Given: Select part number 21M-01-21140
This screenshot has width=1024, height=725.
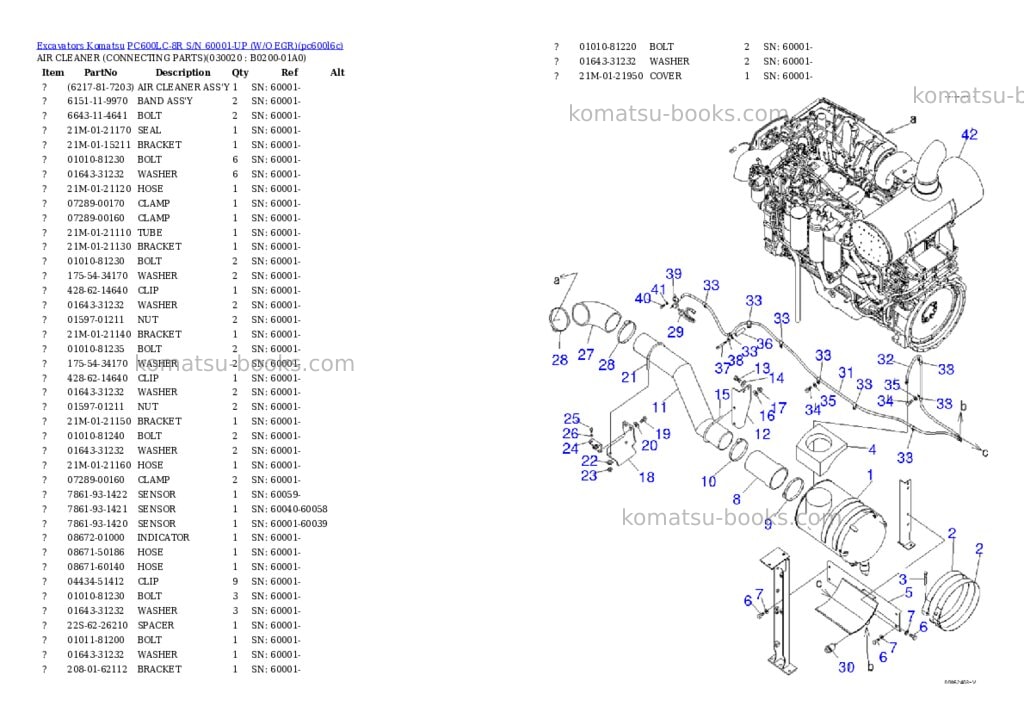Looking at the screenshot, I should (99, 334).
